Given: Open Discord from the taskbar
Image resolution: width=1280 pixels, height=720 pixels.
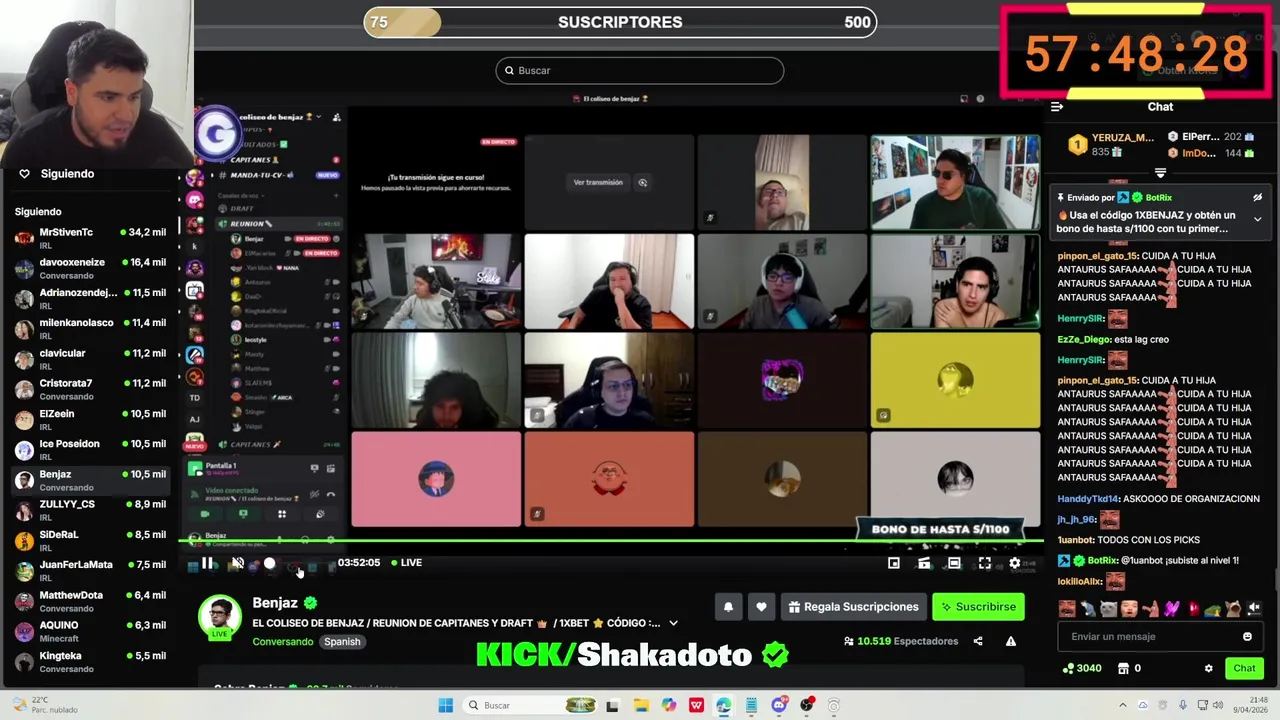Looking at the screenshot, I should [779, 706].
